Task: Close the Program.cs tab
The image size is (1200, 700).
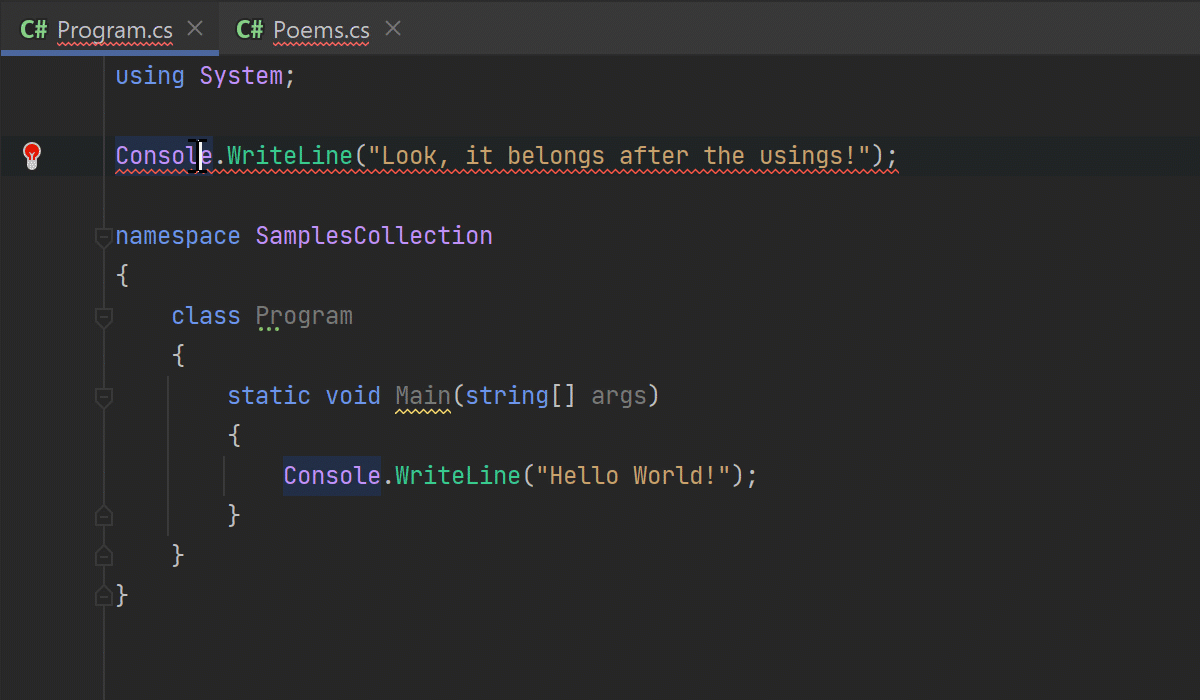Action: pos(195,29)
